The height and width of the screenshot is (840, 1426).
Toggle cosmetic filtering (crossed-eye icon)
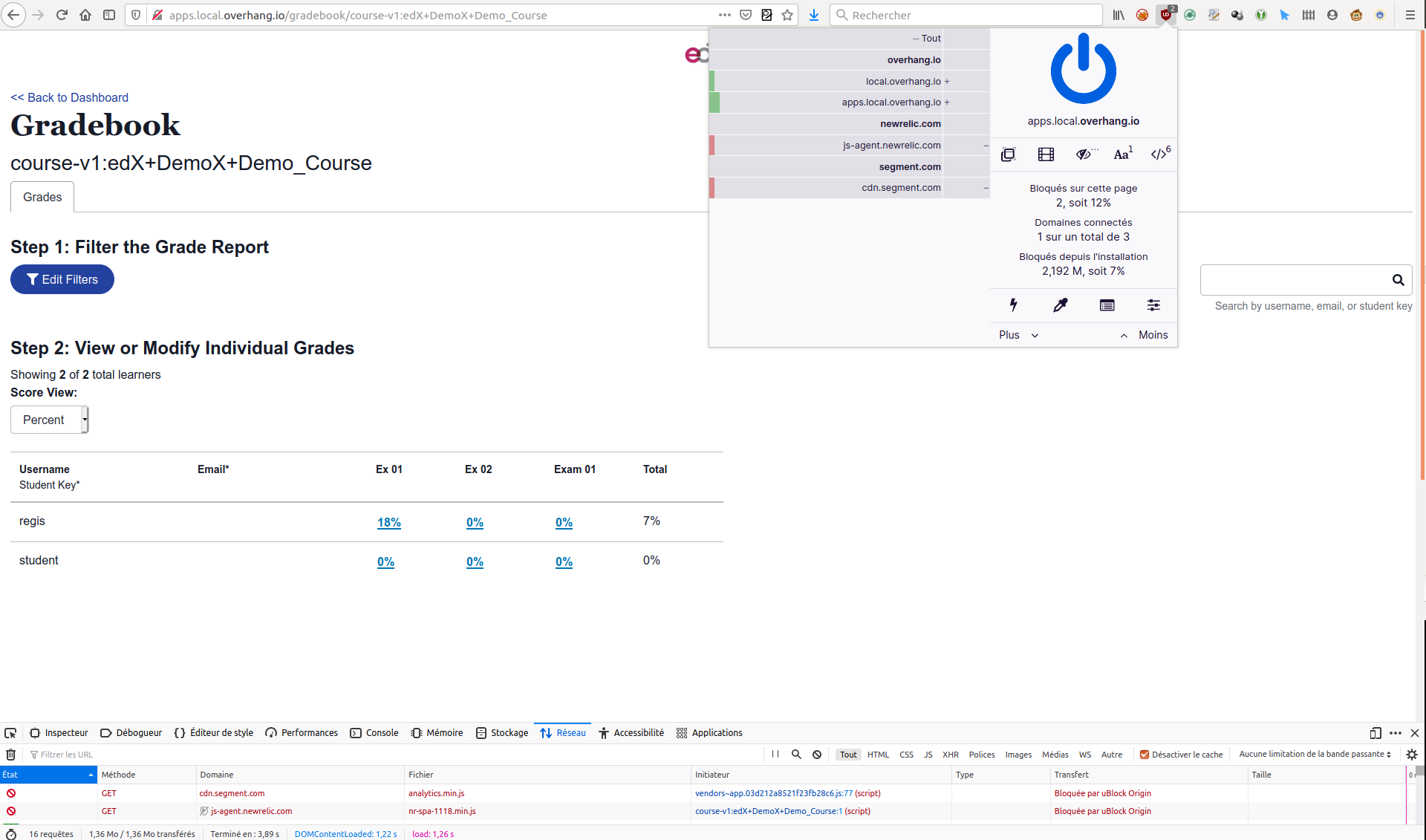(x=1084, y=154)
